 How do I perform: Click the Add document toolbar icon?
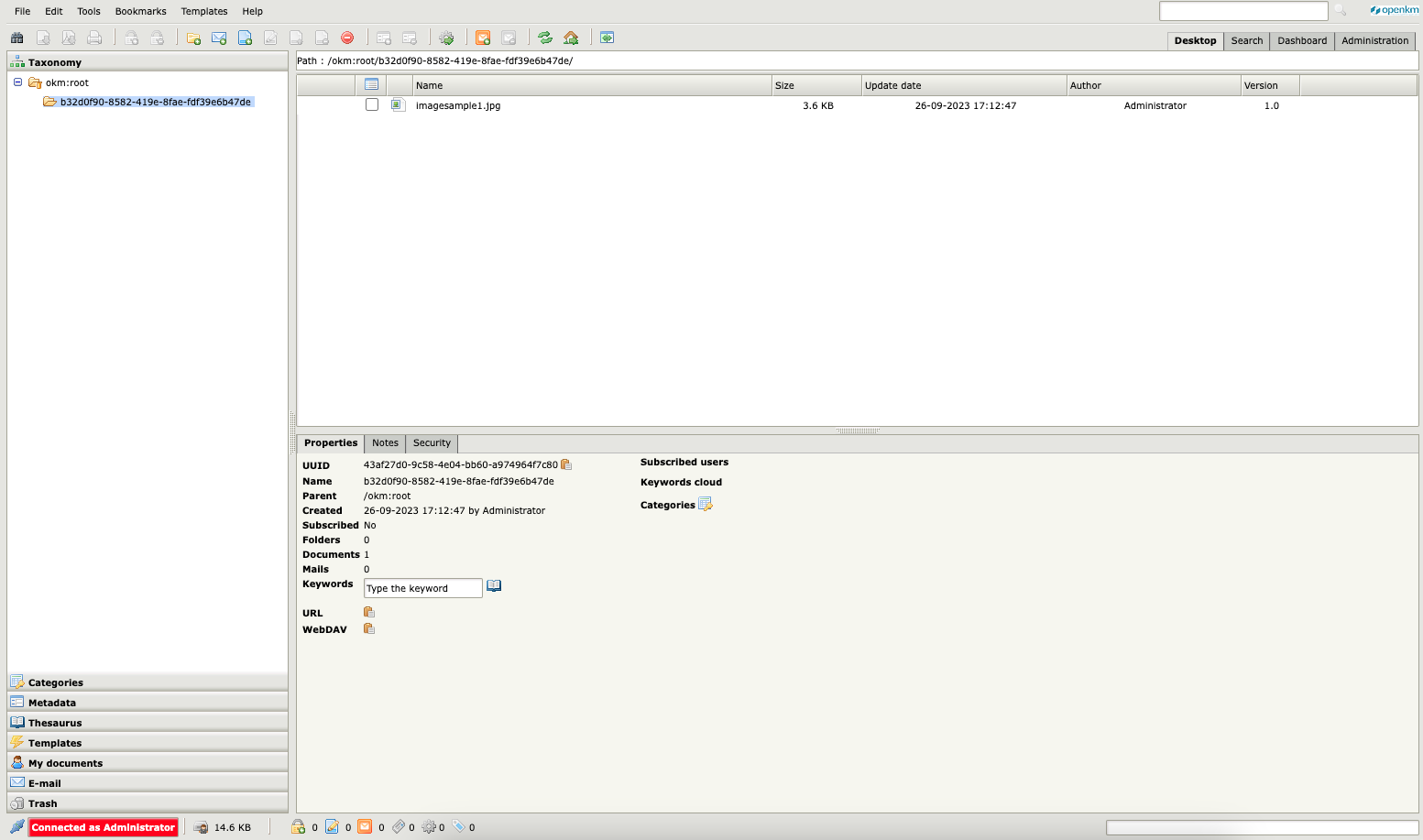(x=245, y=38)
